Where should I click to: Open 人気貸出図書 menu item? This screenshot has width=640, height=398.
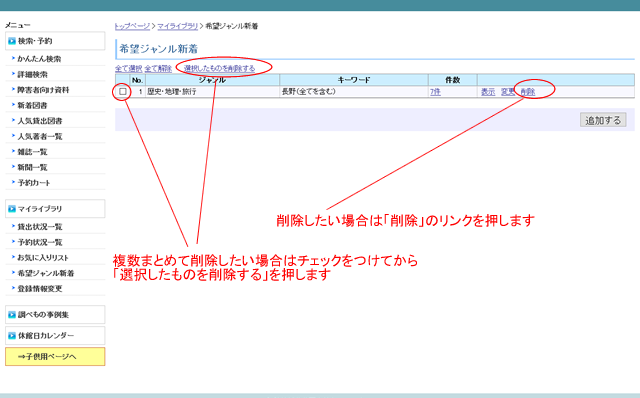pyautogui.click(x=40, y=121)
